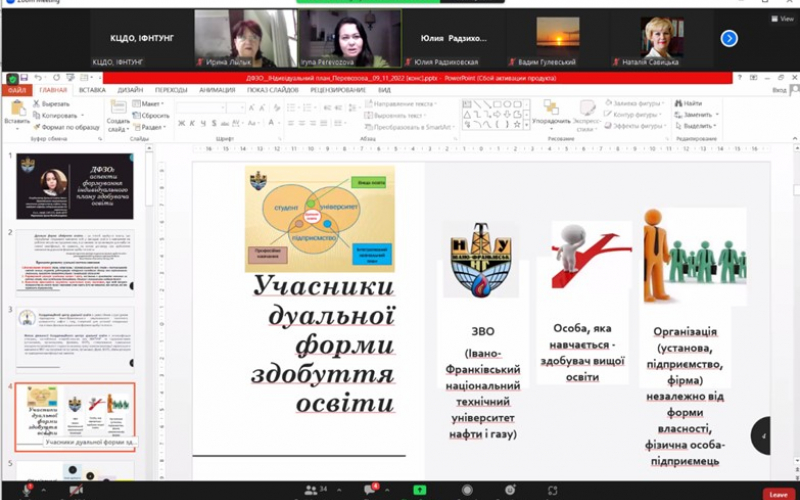Align text right in paragraph group
Image resolution: width=800 pixels, height=500 pixels.
[312, 123]
